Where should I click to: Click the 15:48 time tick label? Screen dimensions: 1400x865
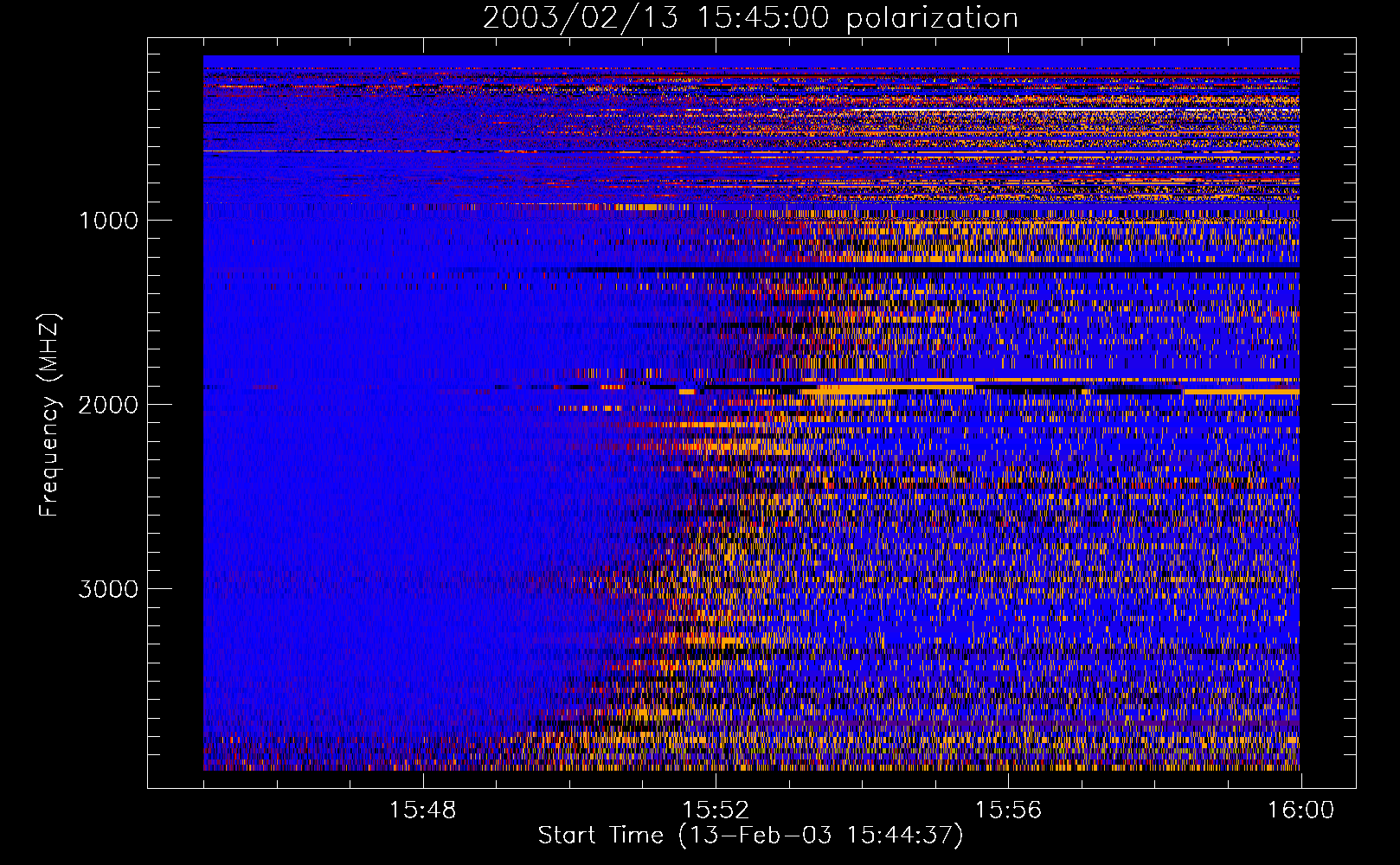(x=422, y=811)
